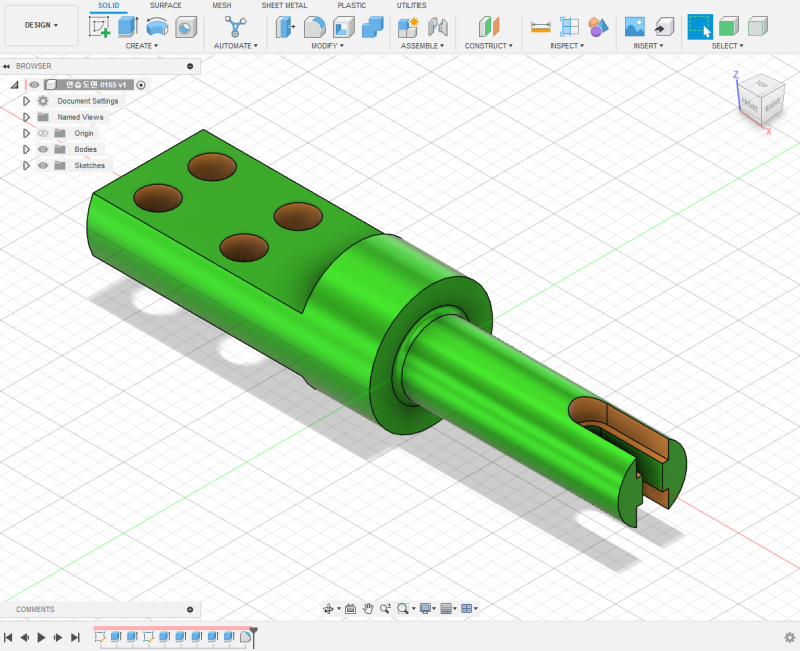Image resolution: width=800 pixels, height=651 pixels.
Task: Open the Insert image icon
Action: [634, 27]
